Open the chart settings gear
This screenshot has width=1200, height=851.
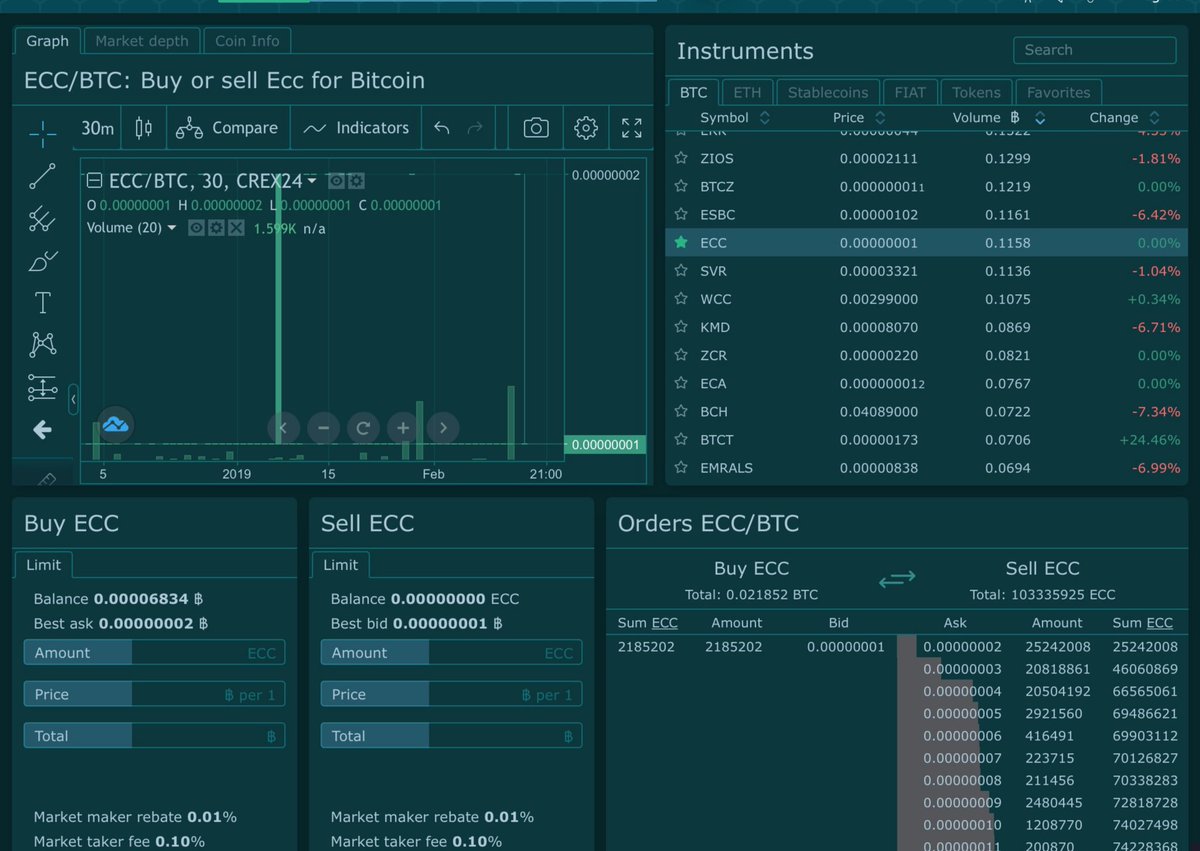click(586, 128)
